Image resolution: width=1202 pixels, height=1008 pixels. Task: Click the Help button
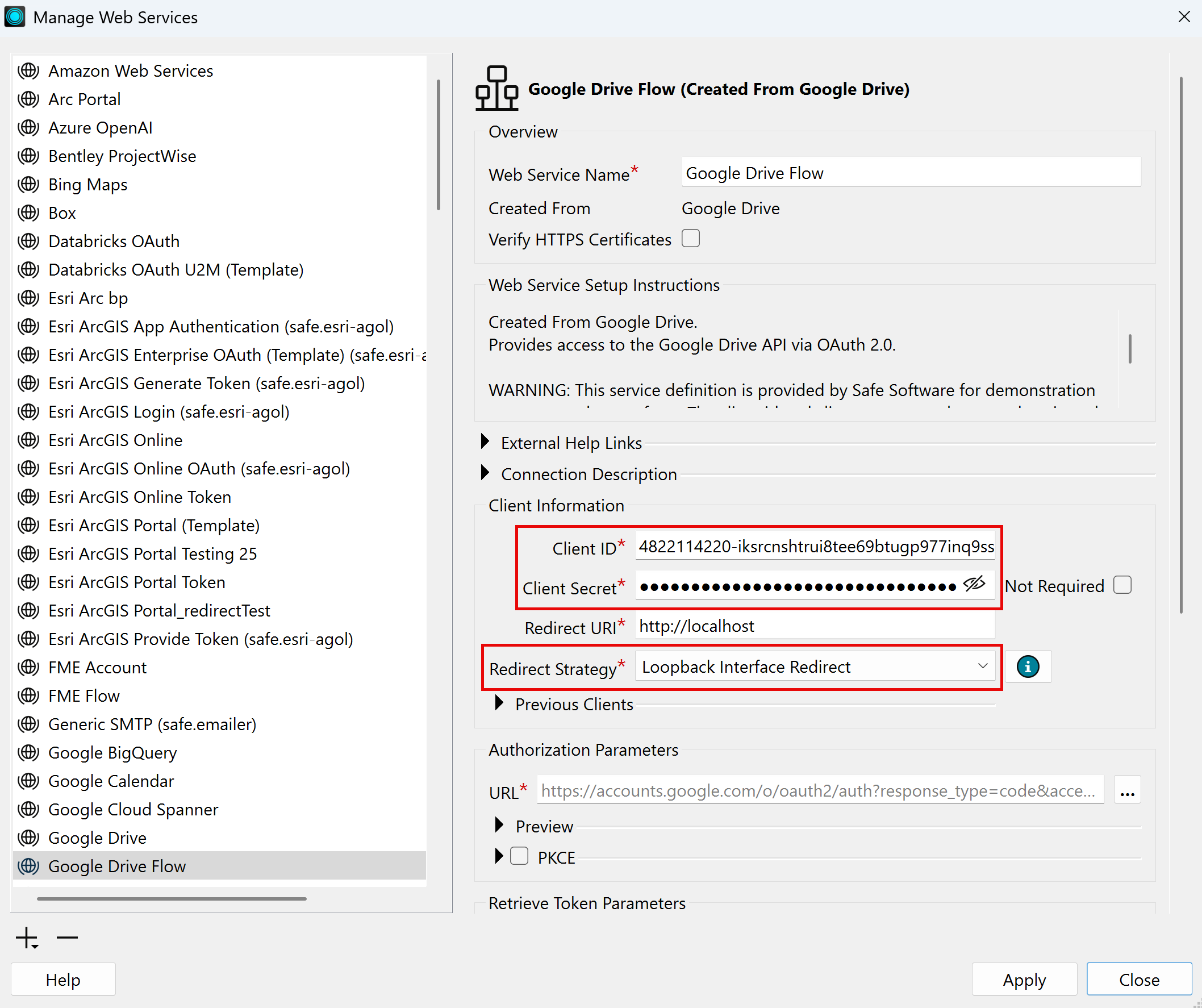point(63,980)
